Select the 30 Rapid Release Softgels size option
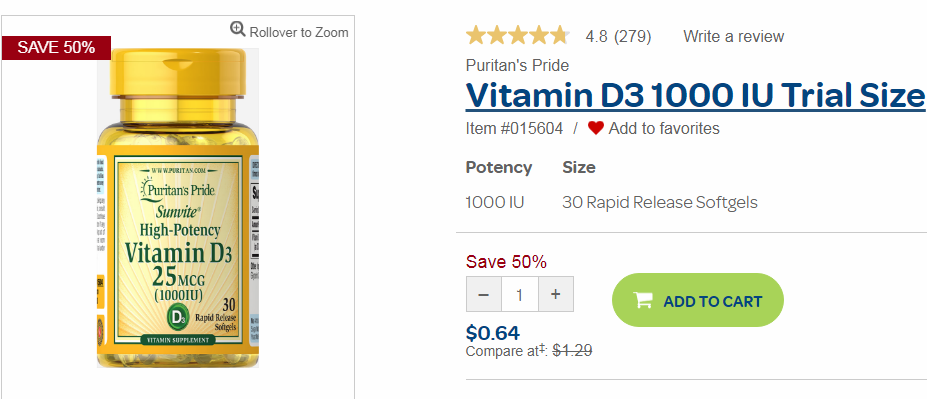The height and width of the screenshot is (399, 927). [x=660, y=203]
